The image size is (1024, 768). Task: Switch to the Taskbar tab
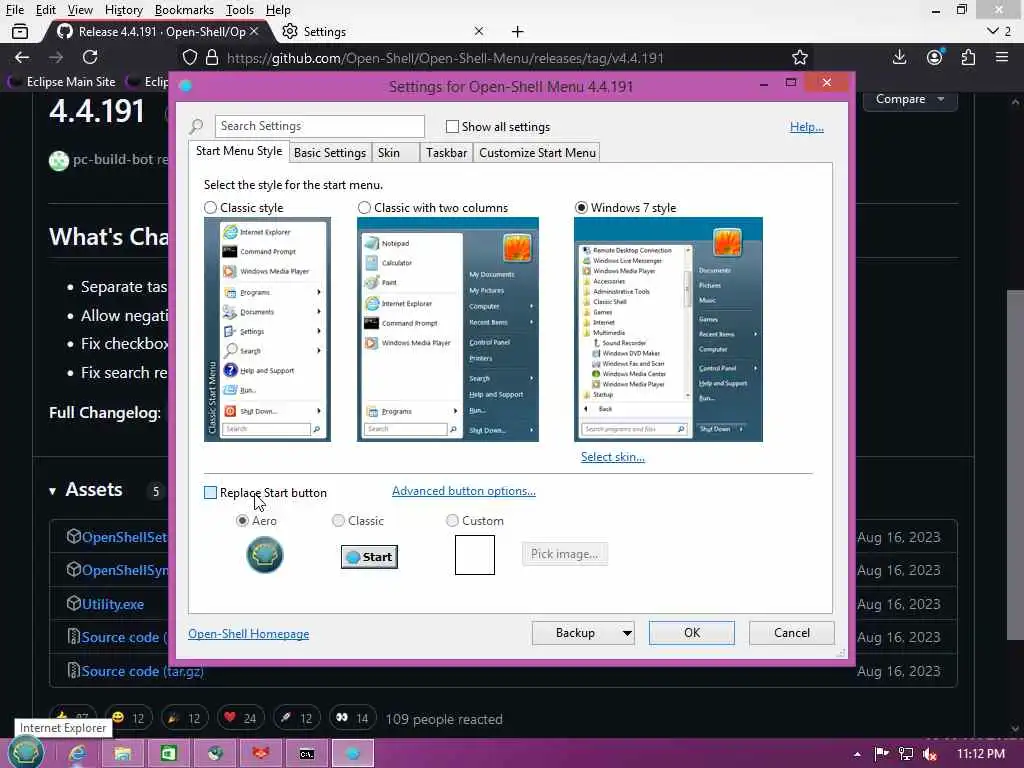[x=446, y=153]
